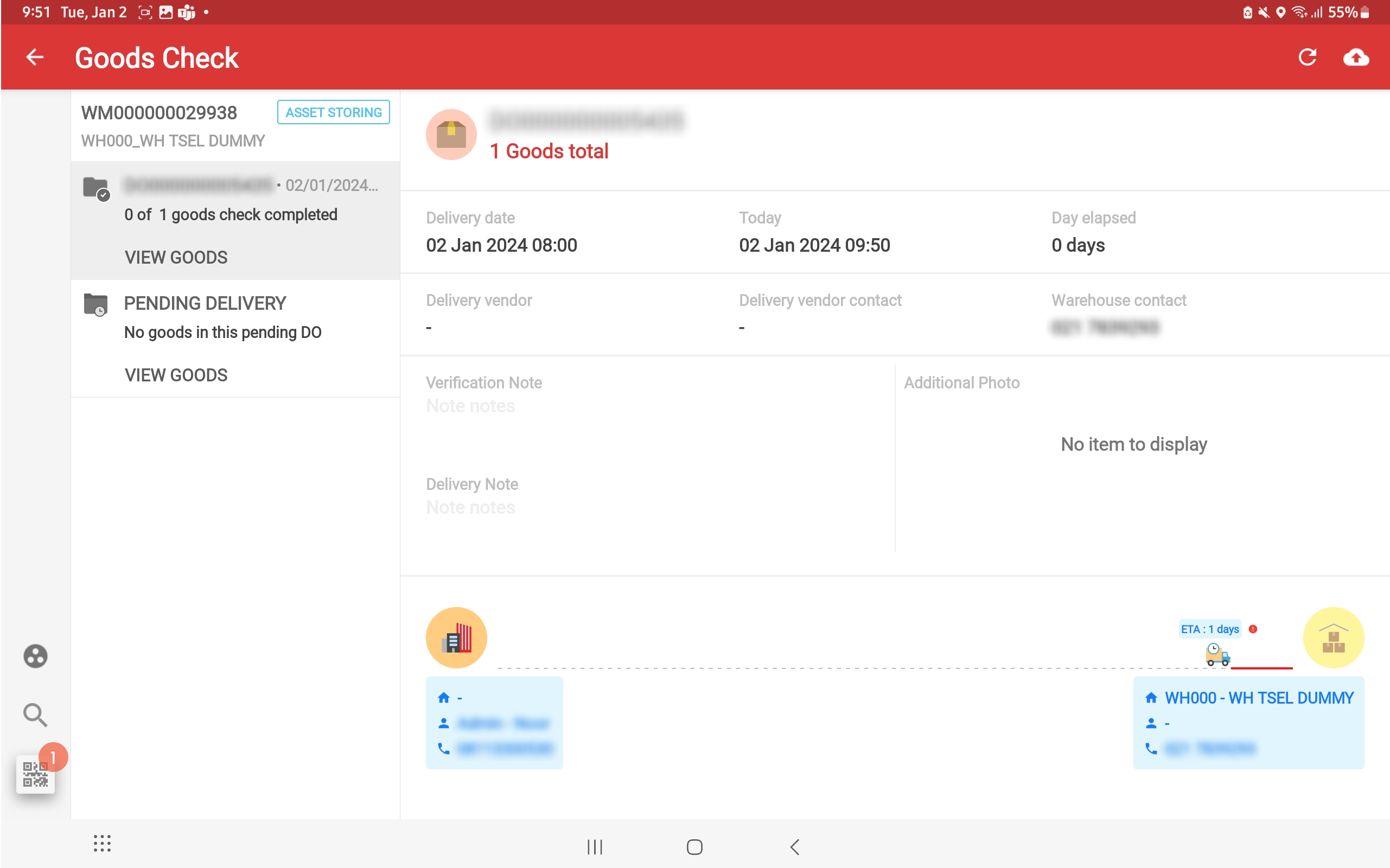Open Android app drawer grid icon
The width and height of the screenshot is (1390, 868).
[x=102, y=843]
